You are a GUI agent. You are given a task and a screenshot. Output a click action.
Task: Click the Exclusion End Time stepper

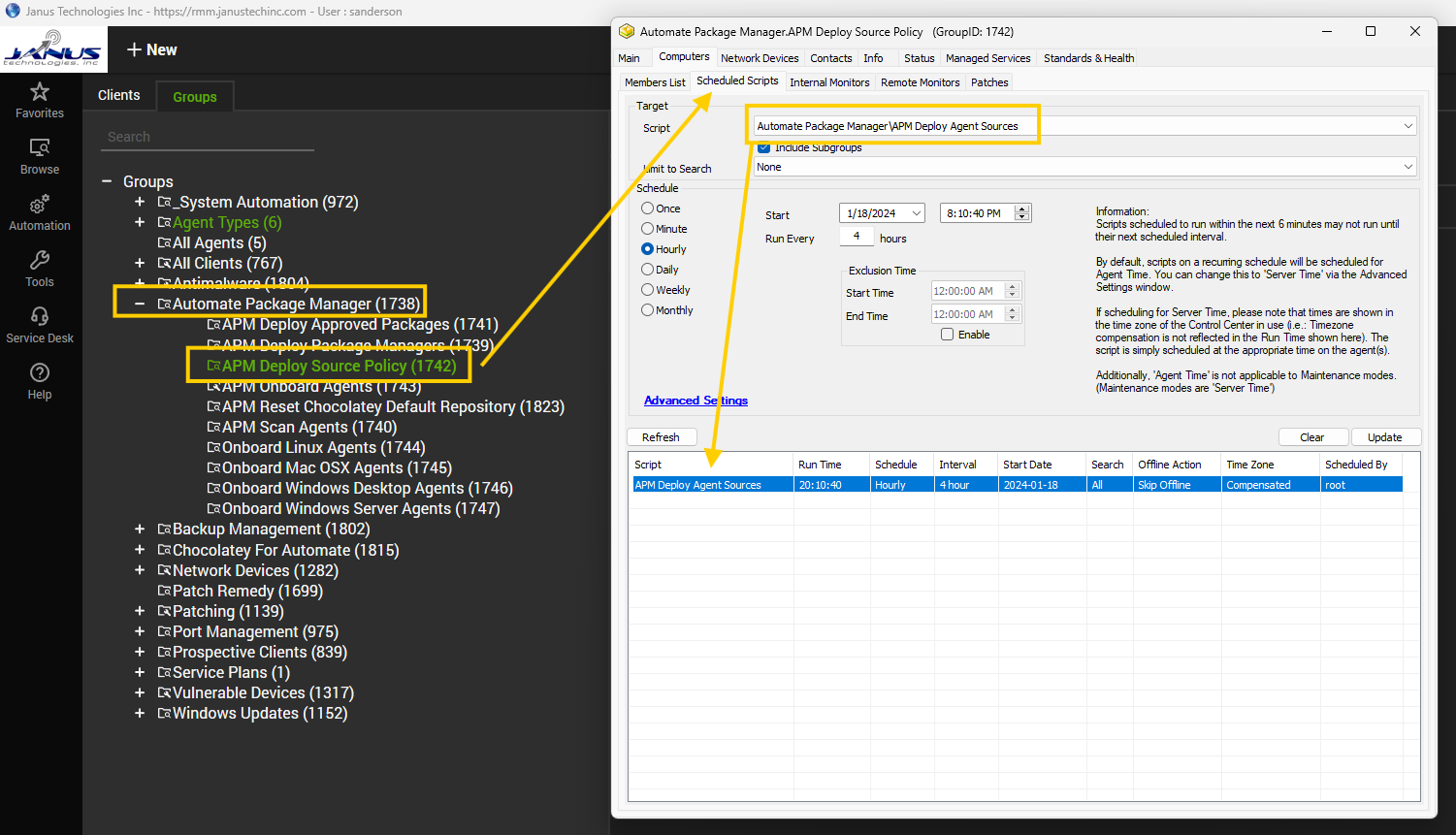tap(1013, 314)
